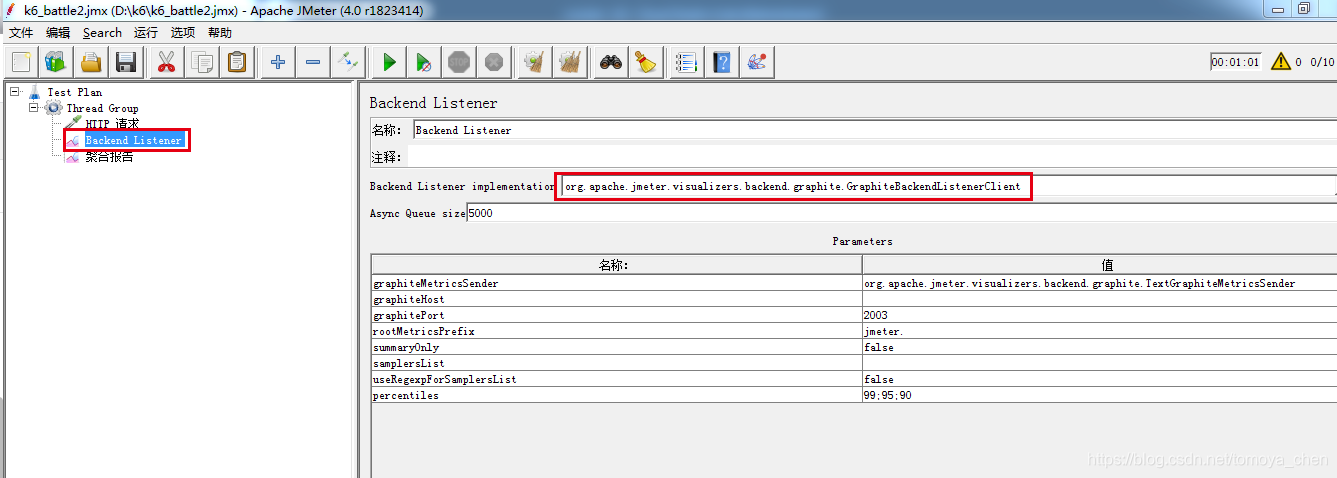1337x478 pixels.
Task: Click the Copy icon in toolbar
Action: click(202, 62)
